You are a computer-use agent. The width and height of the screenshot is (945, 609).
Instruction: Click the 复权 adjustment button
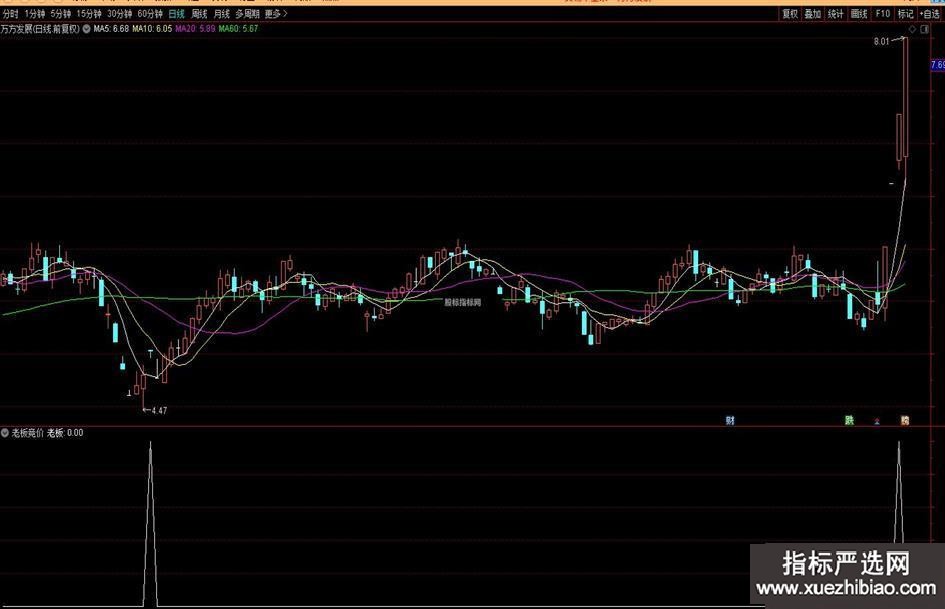point(790,13)
